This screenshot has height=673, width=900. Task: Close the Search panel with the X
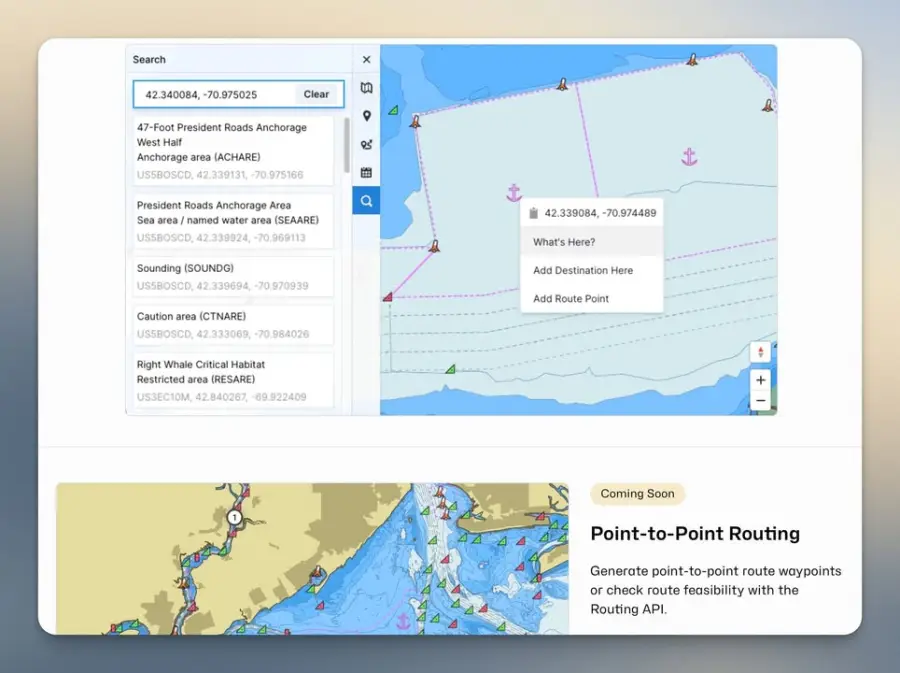(x=366, y=60)
